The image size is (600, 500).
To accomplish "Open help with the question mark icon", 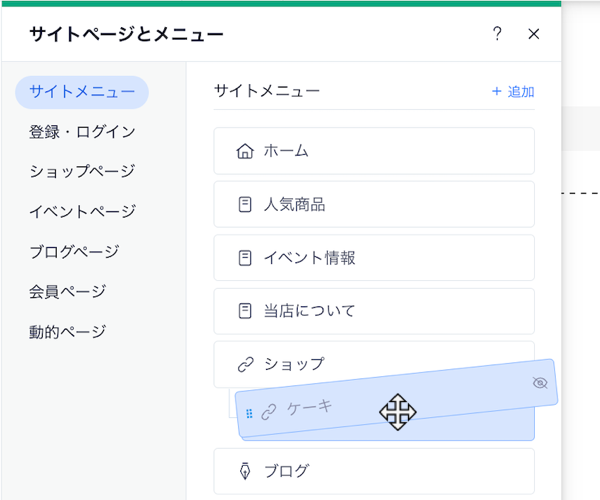I will tap(497, 34).
